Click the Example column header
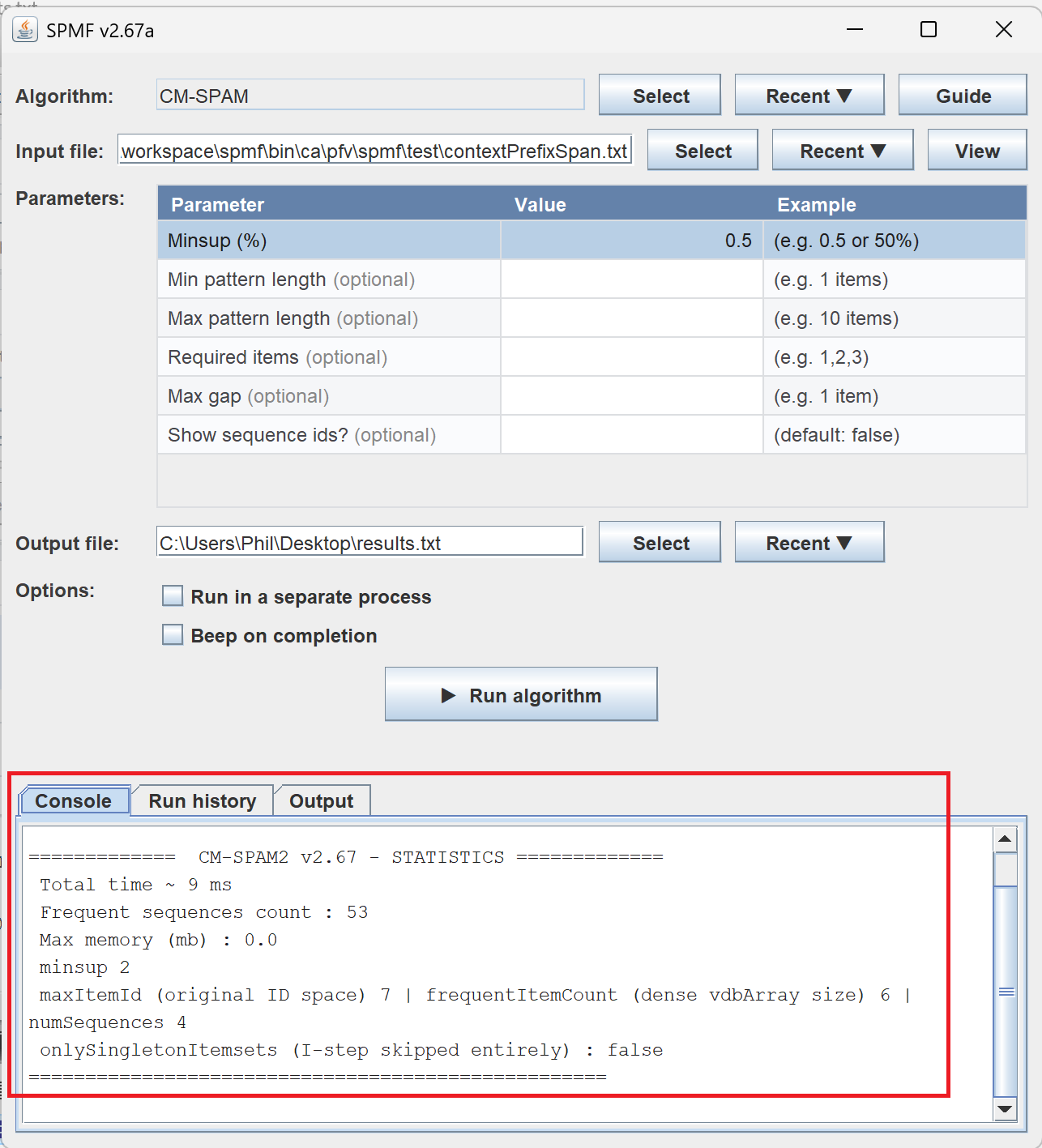Viewport: 1042px width, 1148px height. [895, 204]
